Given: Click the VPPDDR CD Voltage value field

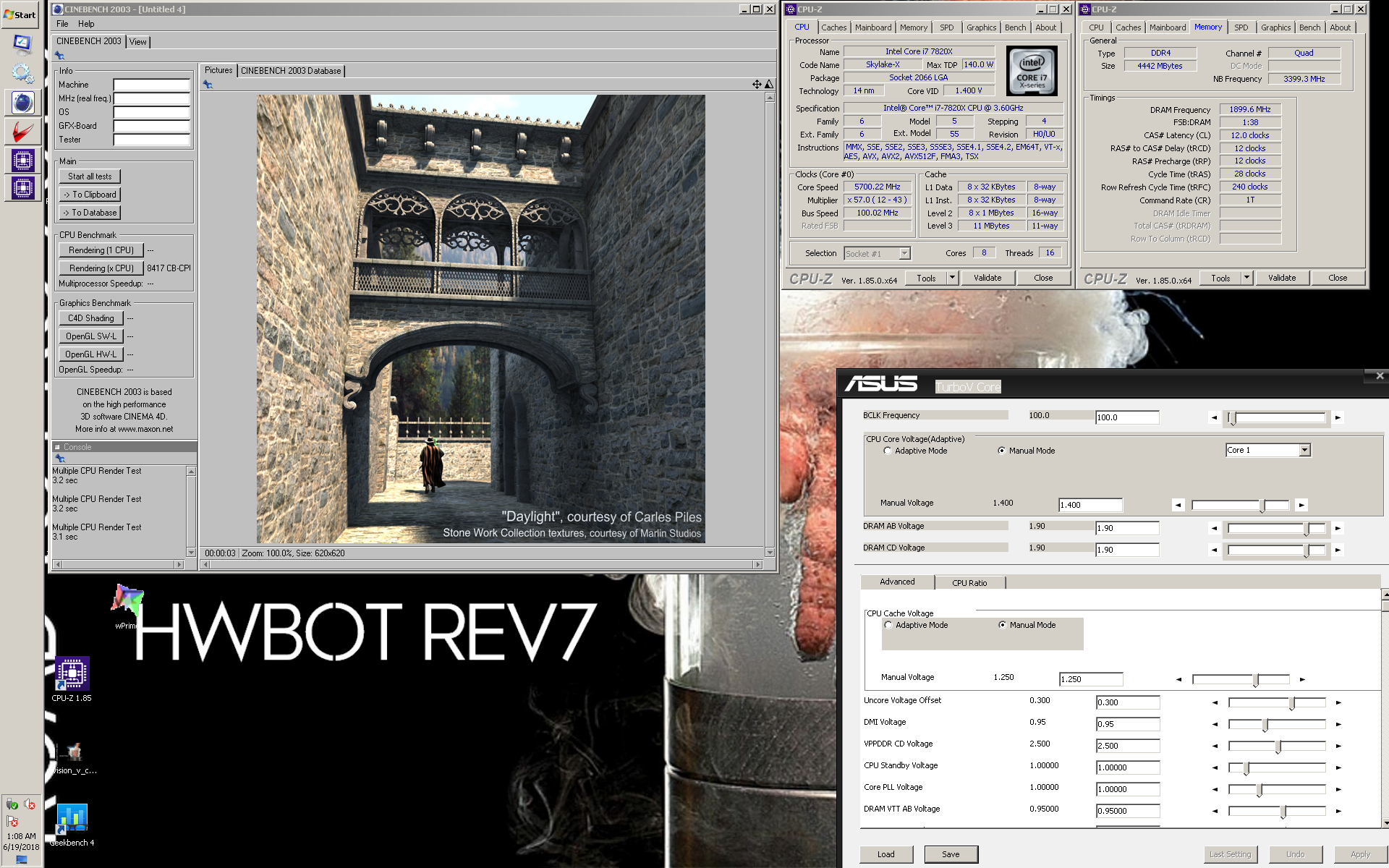Looking at the screenshot, I should pyautogui.click(x=1128, y=746).
